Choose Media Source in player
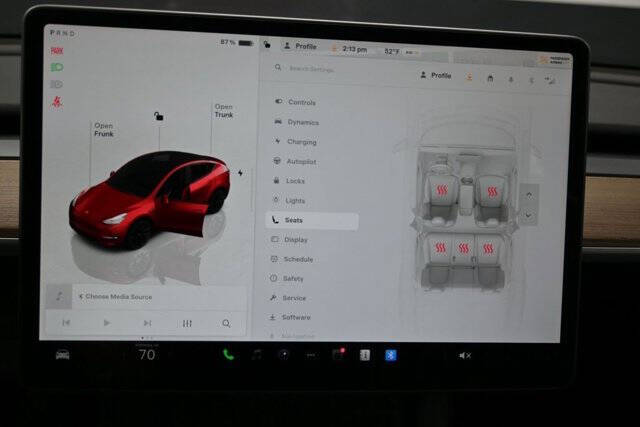The height and width of the screenshot is (427, 640). point(116,296)
